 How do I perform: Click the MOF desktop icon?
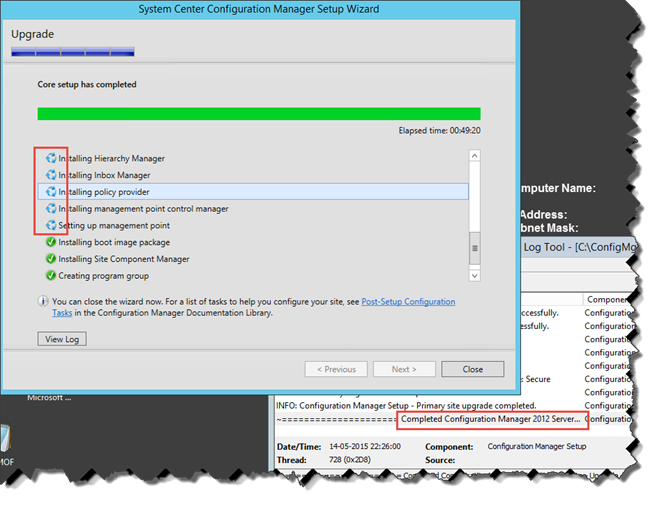pyautogui.click(x=7, y=445)
